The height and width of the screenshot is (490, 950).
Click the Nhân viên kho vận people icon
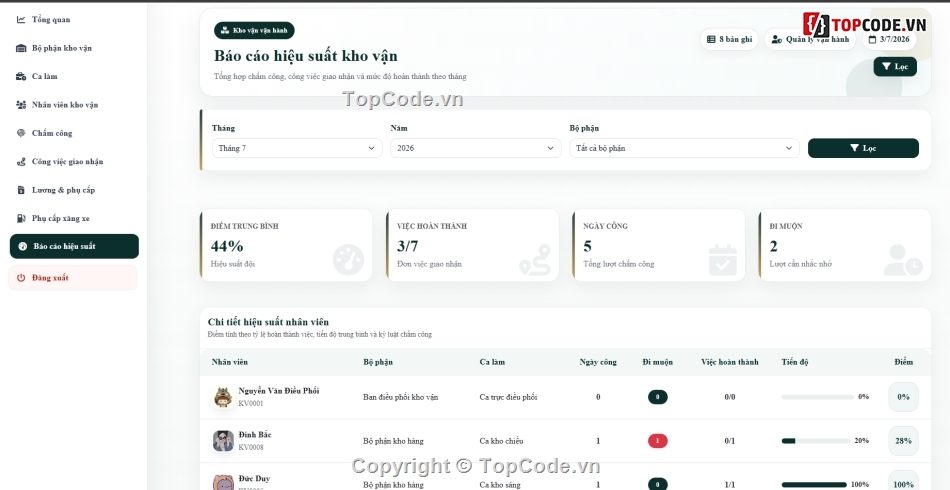[21, 105]
